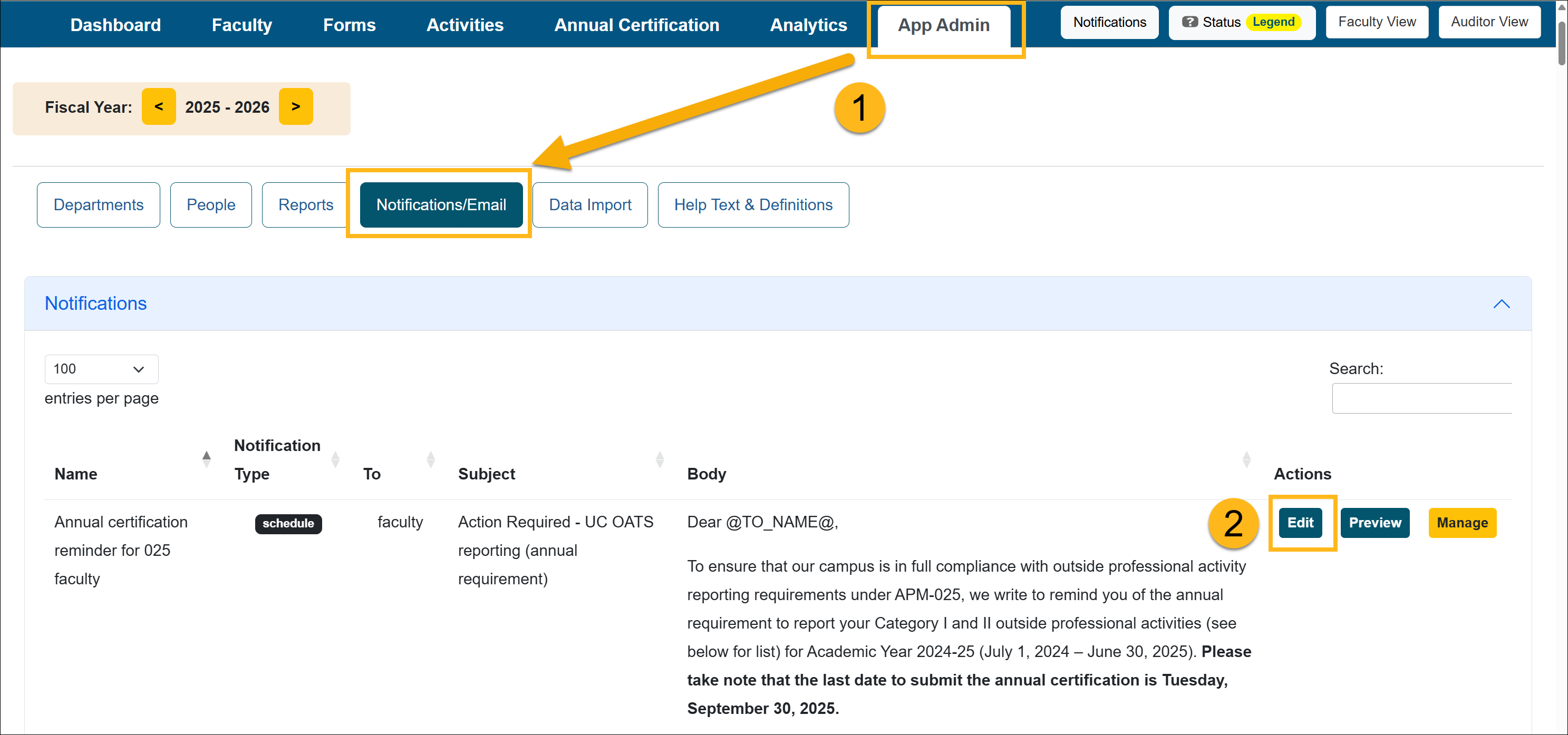Collapse the Notifications panel chevron
The width and height of the screenshot is (1568, 735).
1501,303
